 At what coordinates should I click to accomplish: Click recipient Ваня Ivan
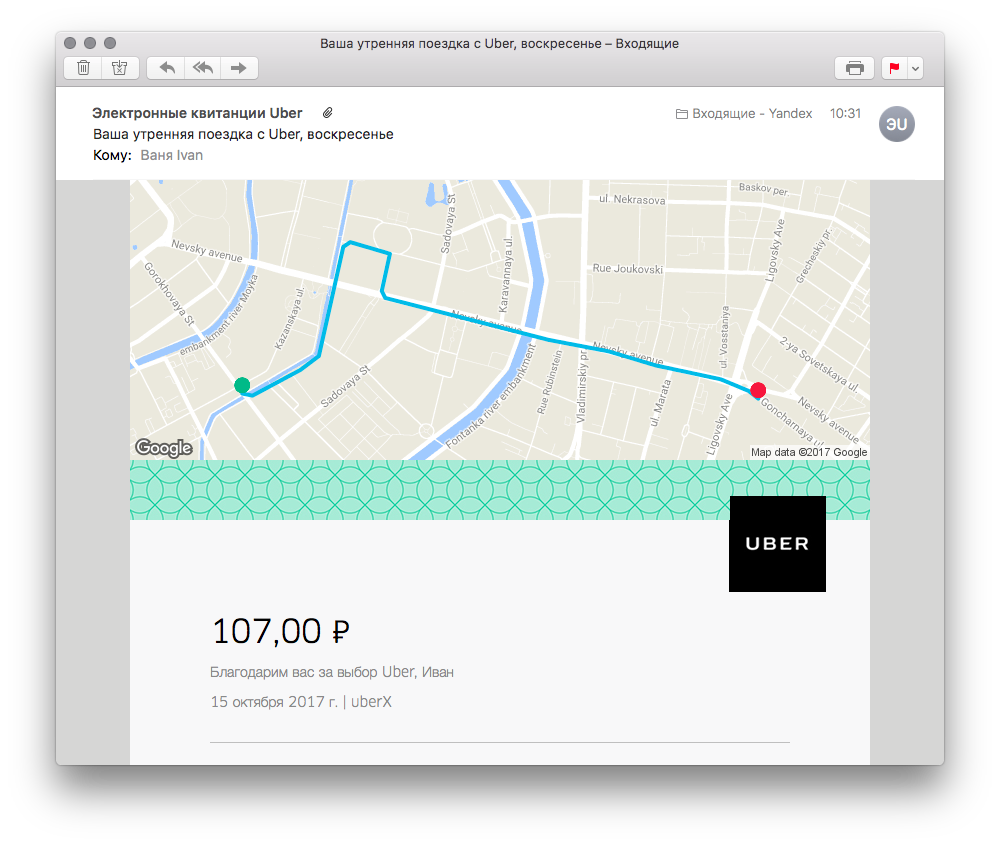pyautogui.click(x=172, y=155)
